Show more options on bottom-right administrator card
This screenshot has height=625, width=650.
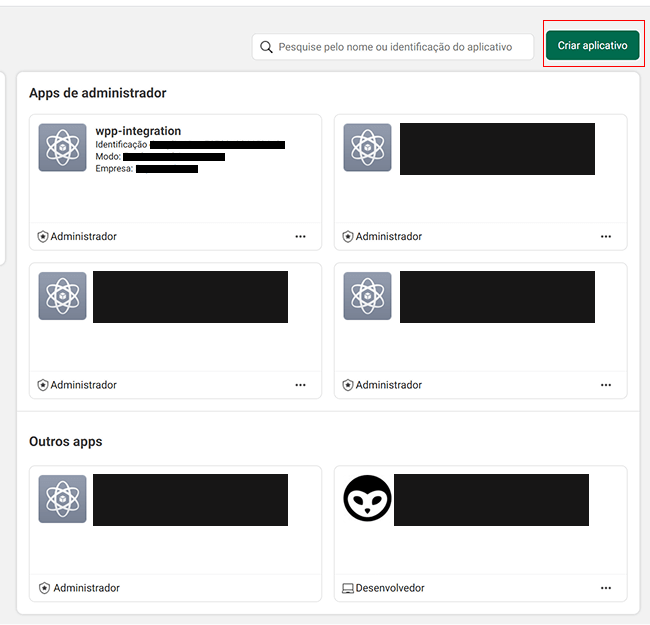coord(605,385)
